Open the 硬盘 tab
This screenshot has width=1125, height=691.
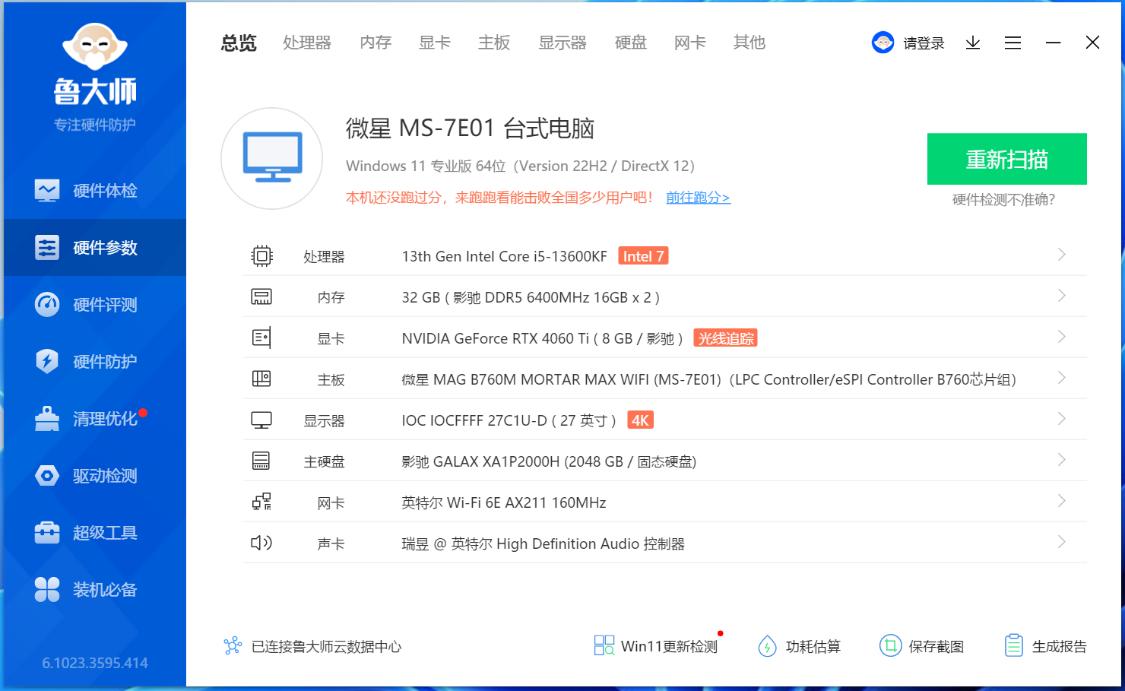(x=629, y=42)
